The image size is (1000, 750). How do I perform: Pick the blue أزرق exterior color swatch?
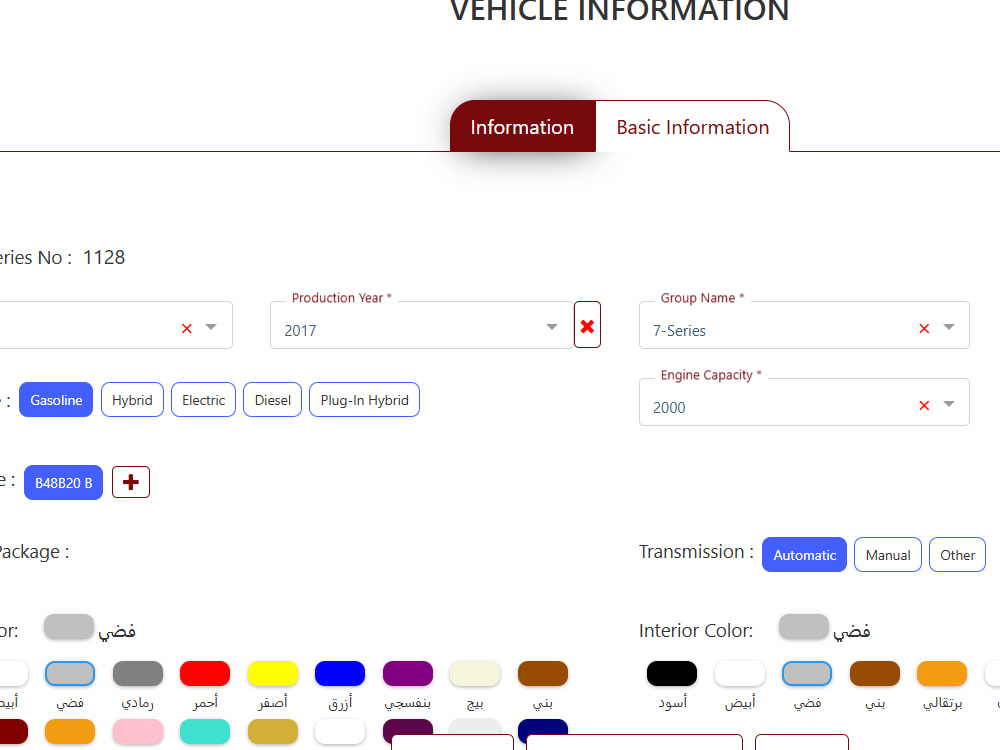(340, 673)
